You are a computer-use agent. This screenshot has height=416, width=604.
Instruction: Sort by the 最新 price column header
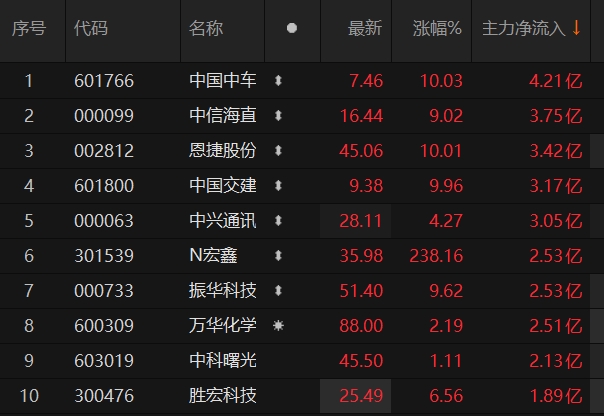[x=364, y=29]
